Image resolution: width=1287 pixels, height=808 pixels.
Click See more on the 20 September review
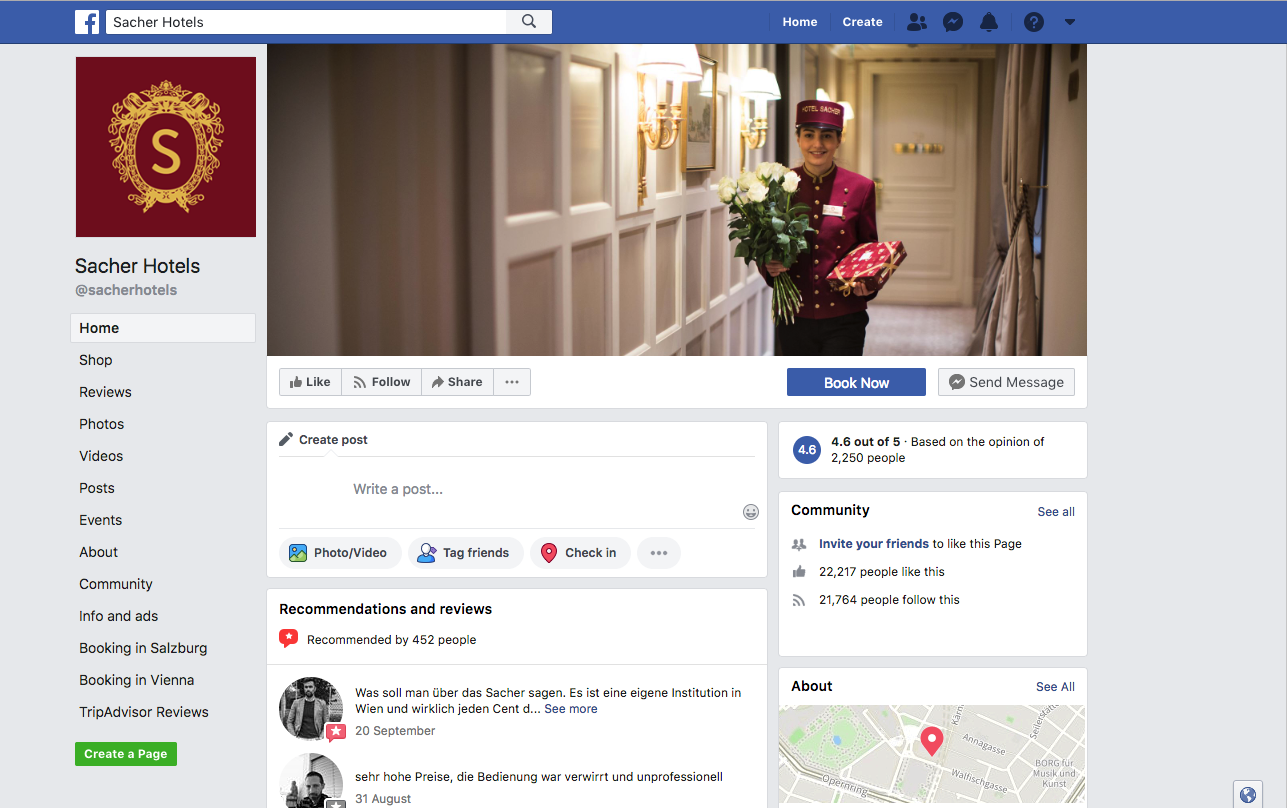coord(571,709)
